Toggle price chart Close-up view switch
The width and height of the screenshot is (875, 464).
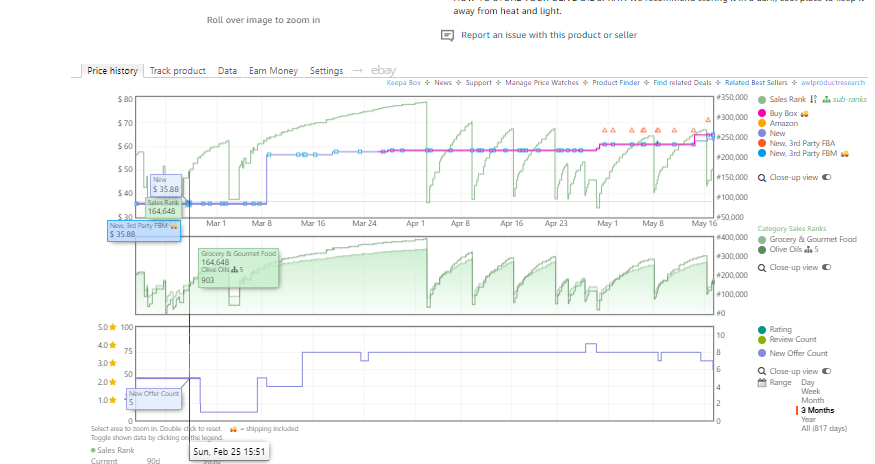tap(826, 178)
